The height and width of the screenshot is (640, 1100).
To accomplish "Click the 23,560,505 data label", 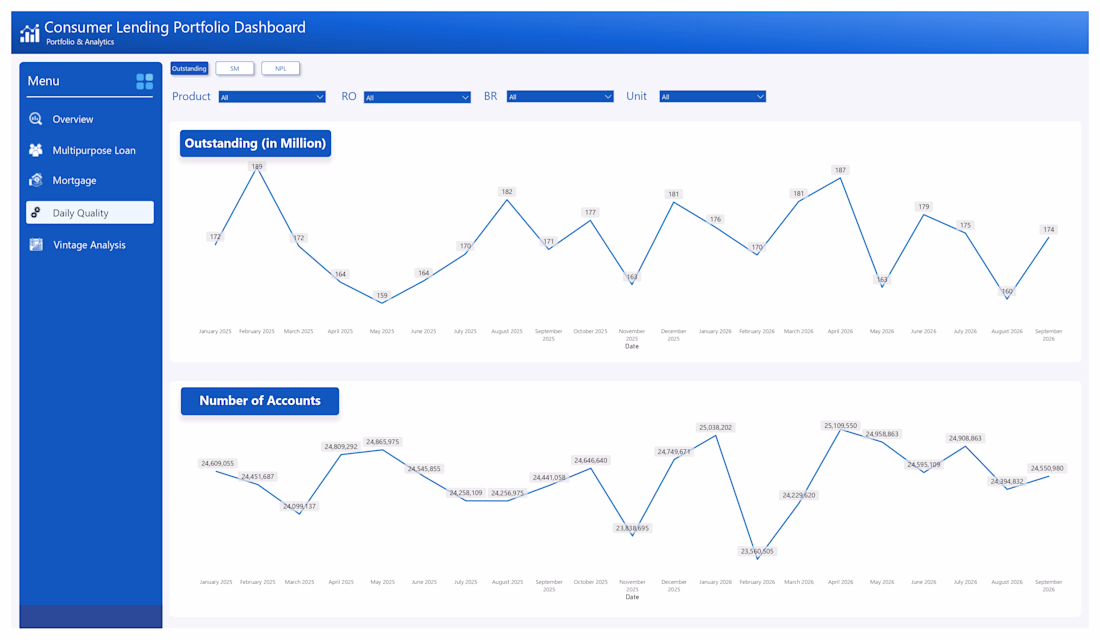I will (x=757, y=551).
